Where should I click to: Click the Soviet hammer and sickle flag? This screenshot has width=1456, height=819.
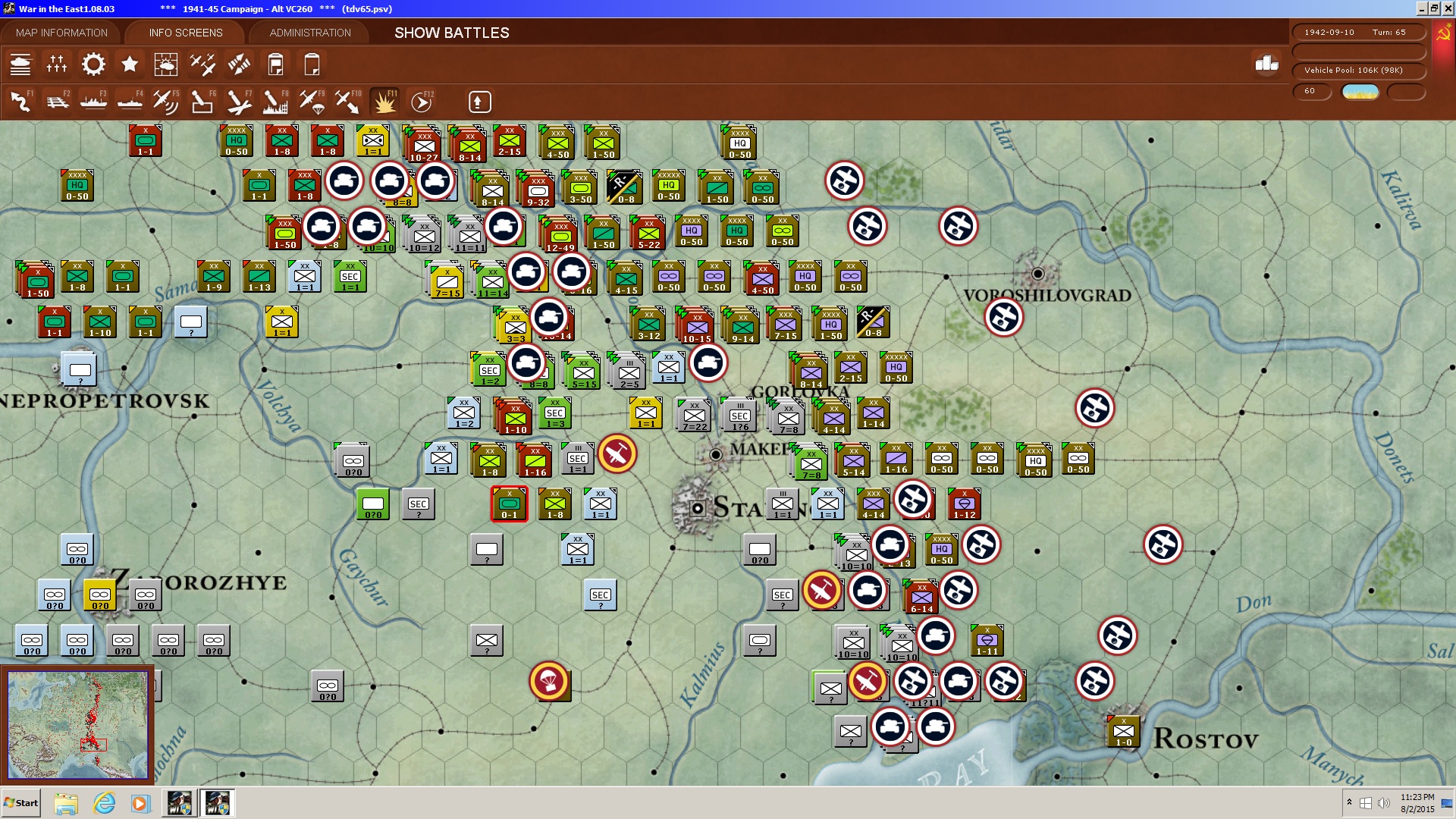[1443, 33]
